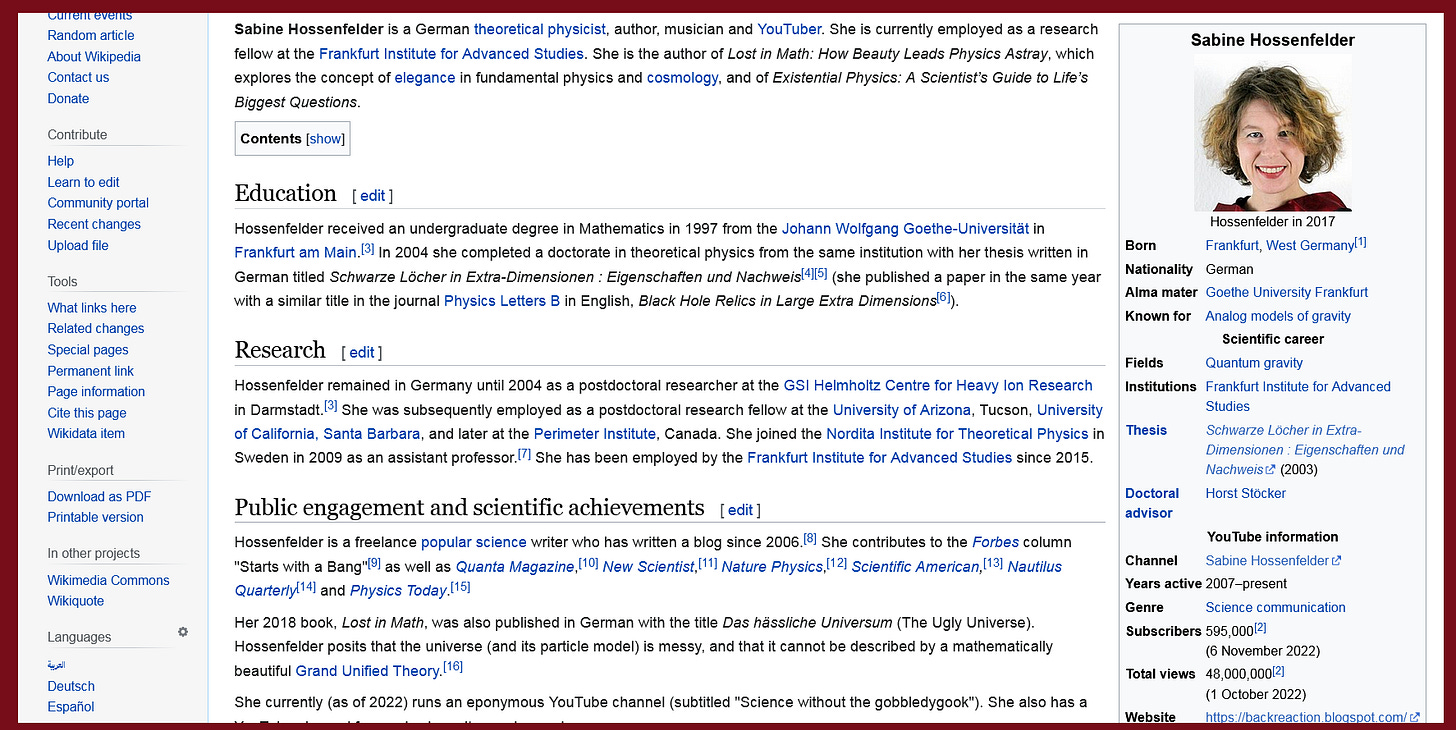Switch to the Deutsch language version
Viewport: 1456px width, 730px height.
pos(71,686)
